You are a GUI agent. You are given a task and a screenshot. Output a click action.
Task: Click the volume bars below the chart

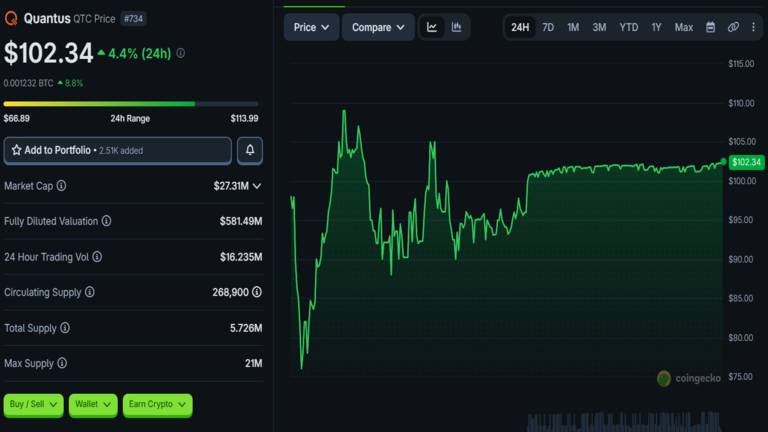tap(624, 421)
